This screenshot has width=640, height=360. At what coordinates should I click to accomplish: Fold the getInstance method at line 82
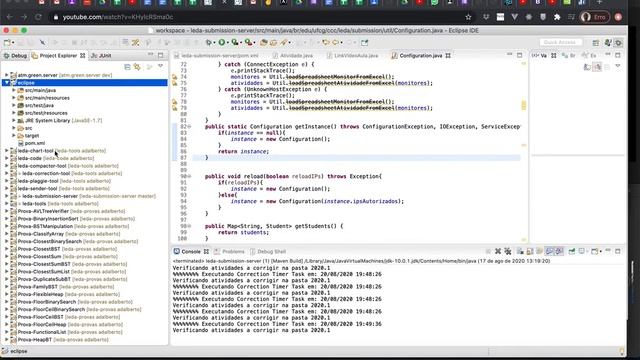[x=189, y=127]
